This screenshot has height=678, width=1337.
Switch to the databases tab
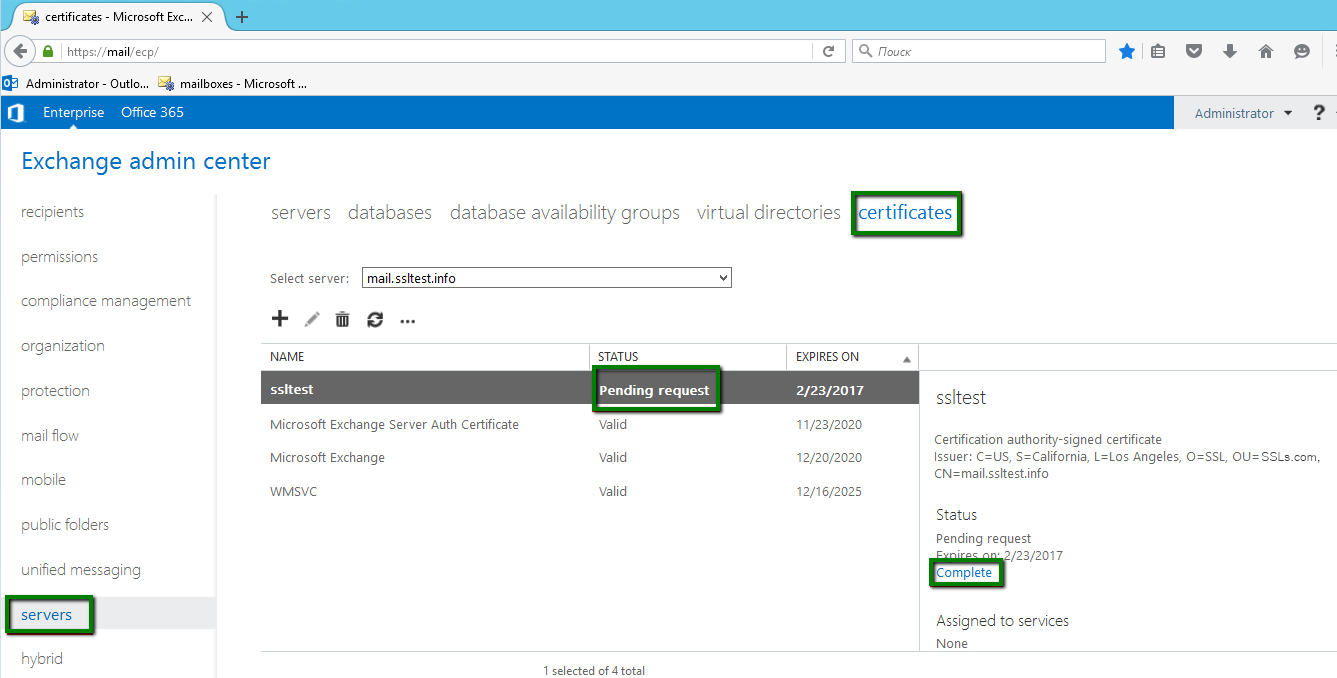click(x=390, y=213)
